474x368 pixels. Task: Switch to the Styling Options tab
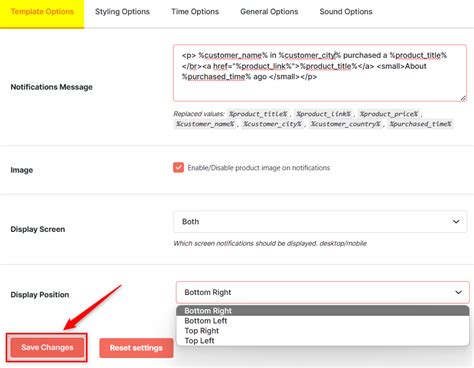[122, 12]
